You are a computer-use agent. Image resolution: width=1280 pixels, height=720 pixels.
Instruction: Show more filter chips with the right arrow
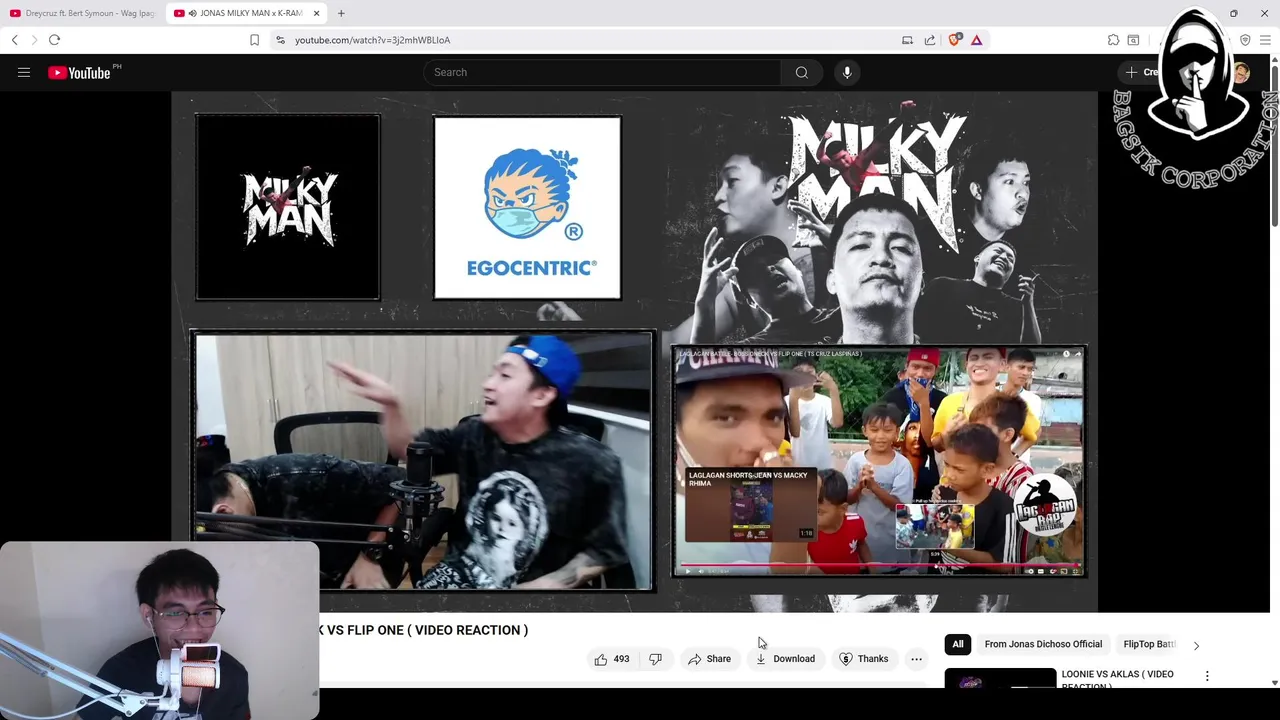1196,645
